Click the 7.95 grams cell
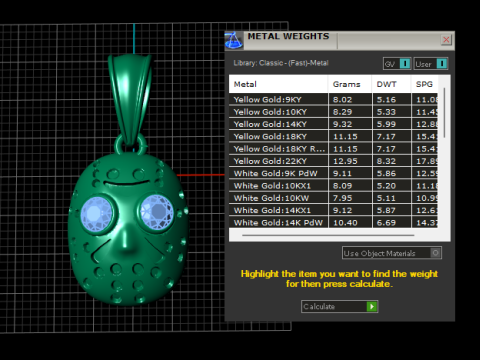This screenshot has height=360, width=480. click(x=350, y=198)
